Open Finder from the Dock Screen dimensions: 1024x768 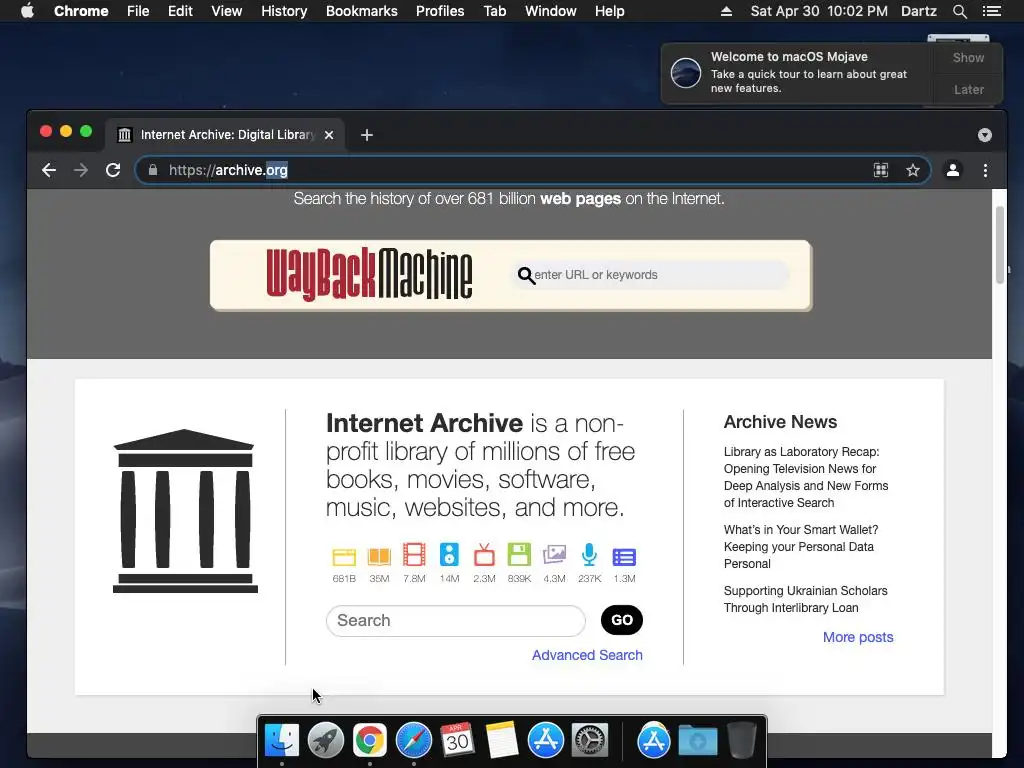[x=282, y=741]
